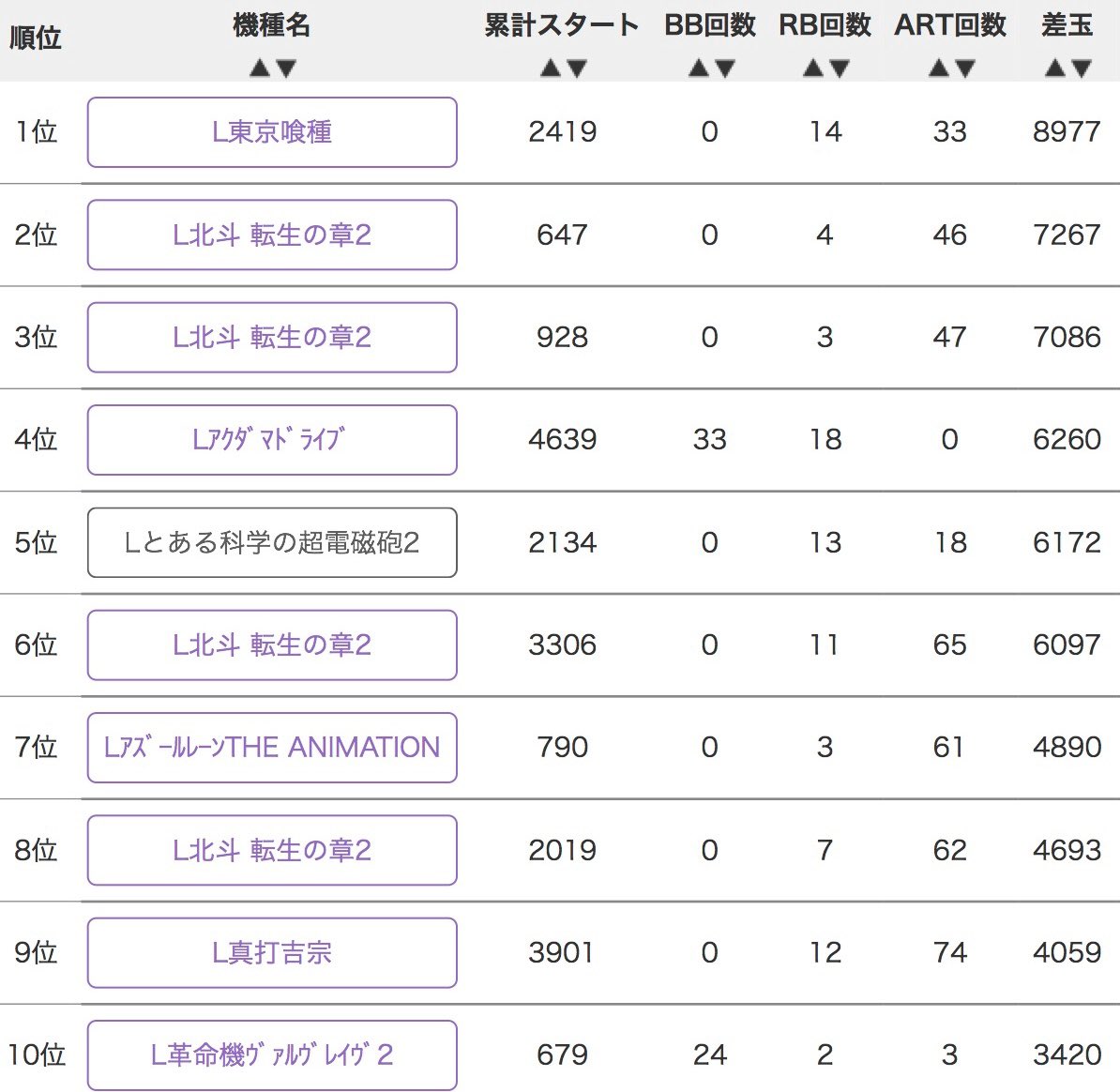This screenshot has height=1092, width=1120.
Task: Click the BB回数 column header text
Action: click(x=710, y=25)
